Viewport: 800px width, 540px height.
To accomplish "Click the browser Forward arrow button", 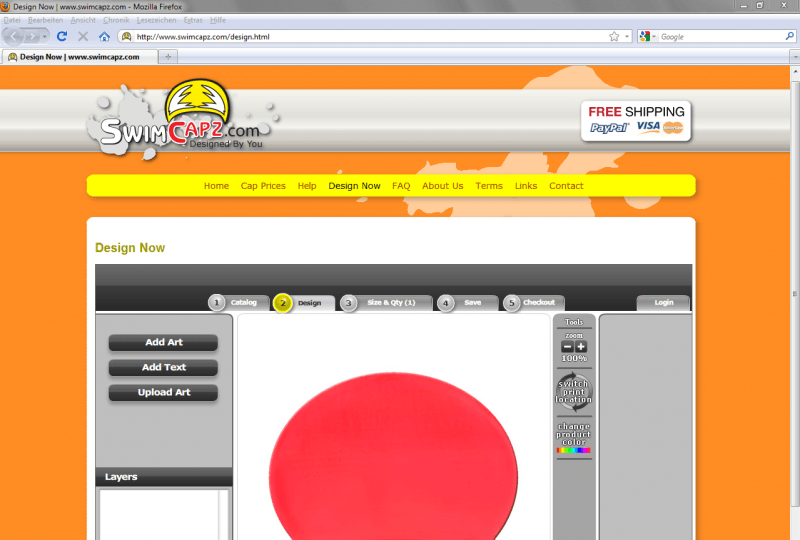I will 31,37.
